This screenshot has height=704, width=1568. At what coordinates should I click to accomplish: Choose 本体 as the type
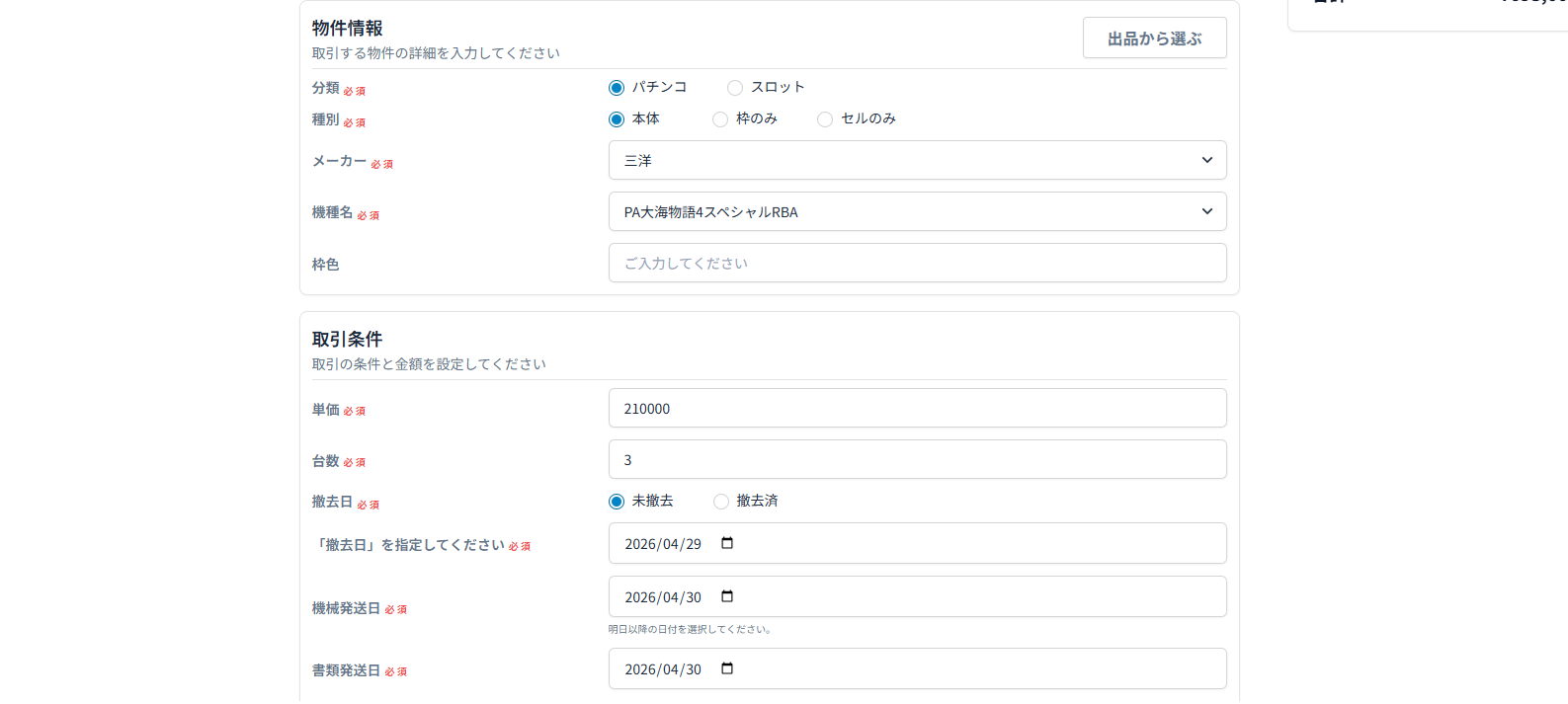click(x=617, y=119)
